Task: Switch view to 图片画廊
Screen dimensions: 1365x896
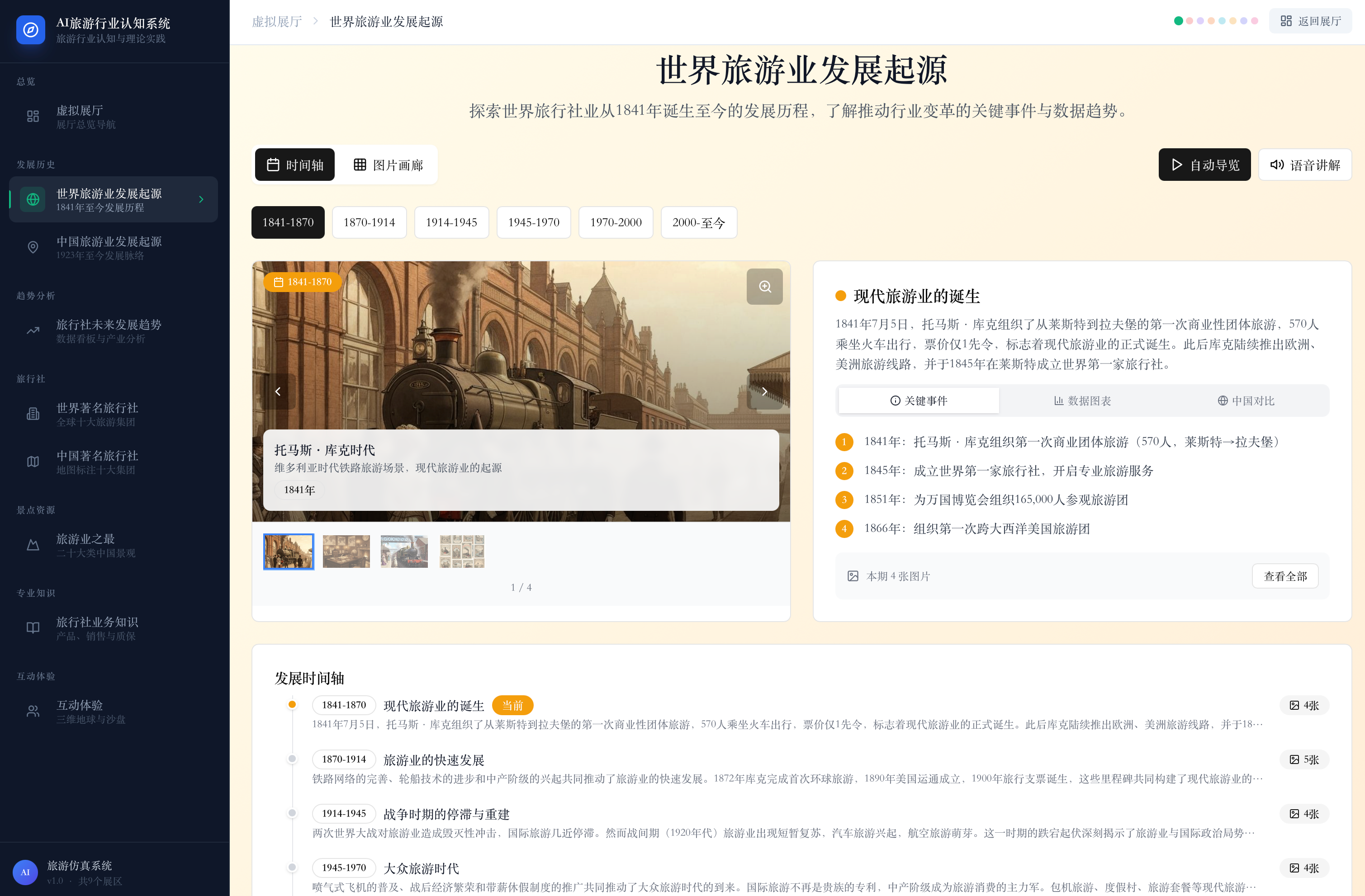Action: coord(388,165)
